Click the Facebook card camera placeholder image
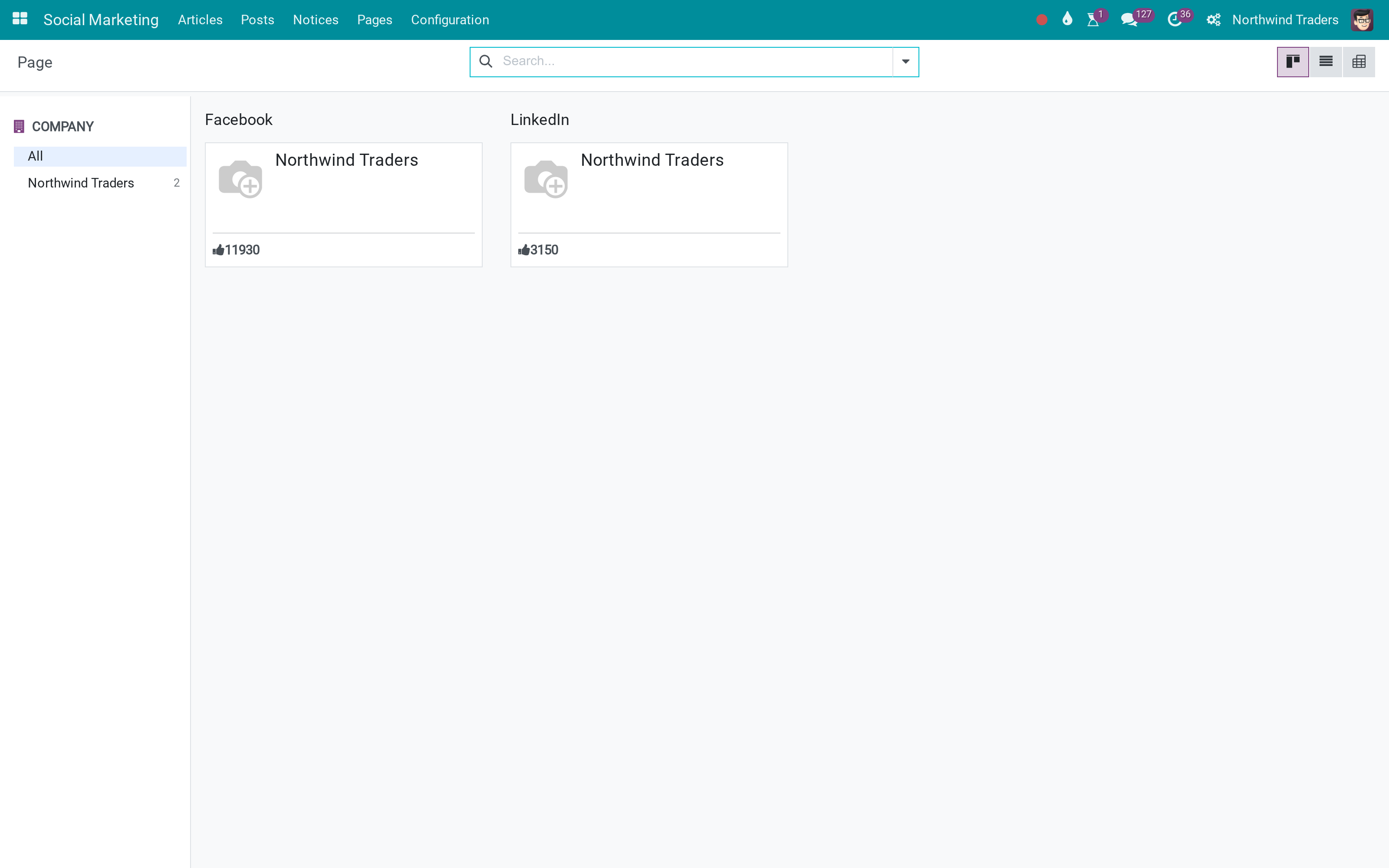 click(x=240, y=179)
